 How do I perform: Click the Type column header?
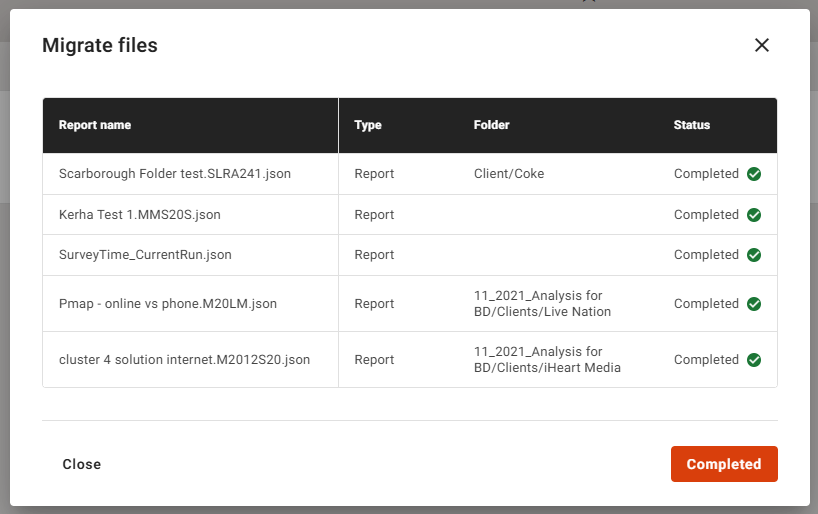[368, 125]
